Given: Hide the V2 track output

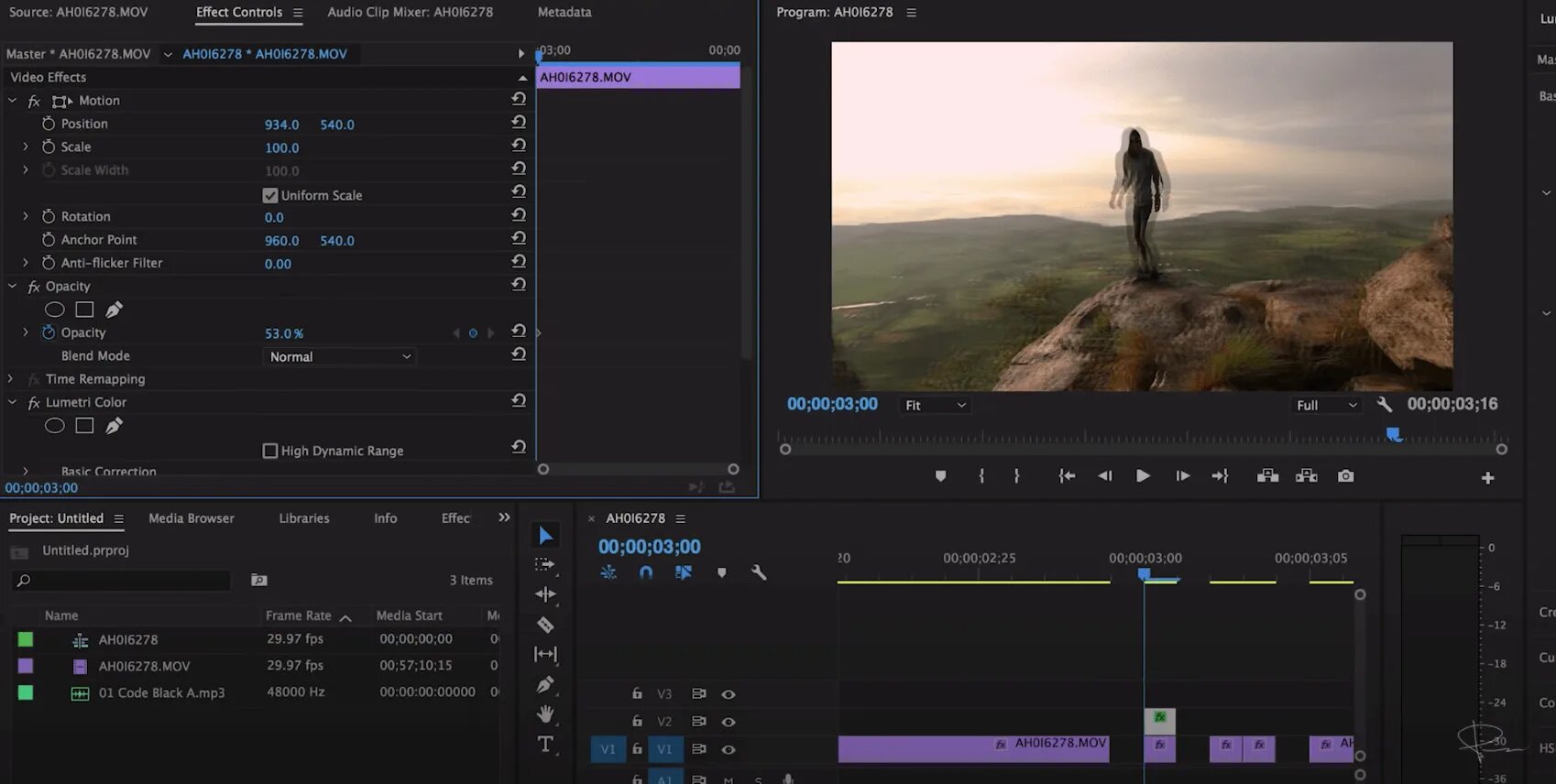Looking at the screenshot, I should 729,722.
